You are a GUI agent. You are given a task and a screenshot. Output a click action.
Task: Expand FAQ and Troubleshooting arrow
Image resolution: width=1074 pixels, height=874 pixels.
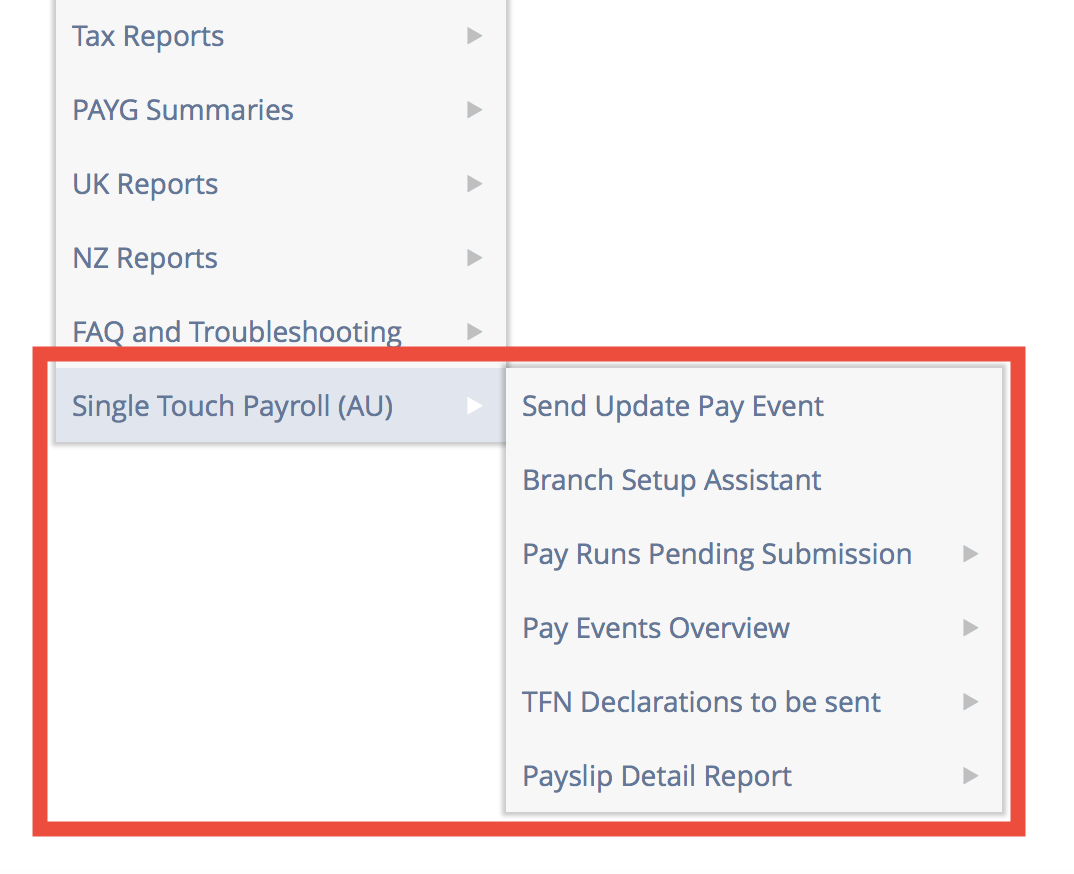474,331
